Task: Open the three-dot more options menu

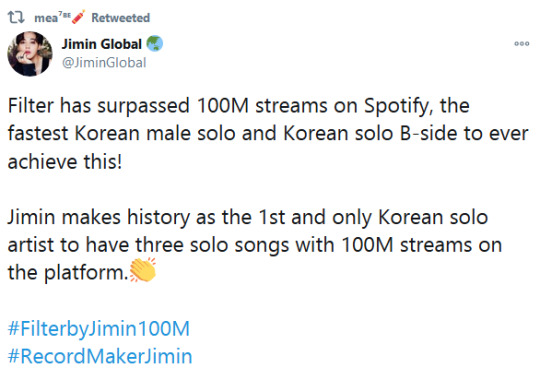Action: (x=521, y=44)
